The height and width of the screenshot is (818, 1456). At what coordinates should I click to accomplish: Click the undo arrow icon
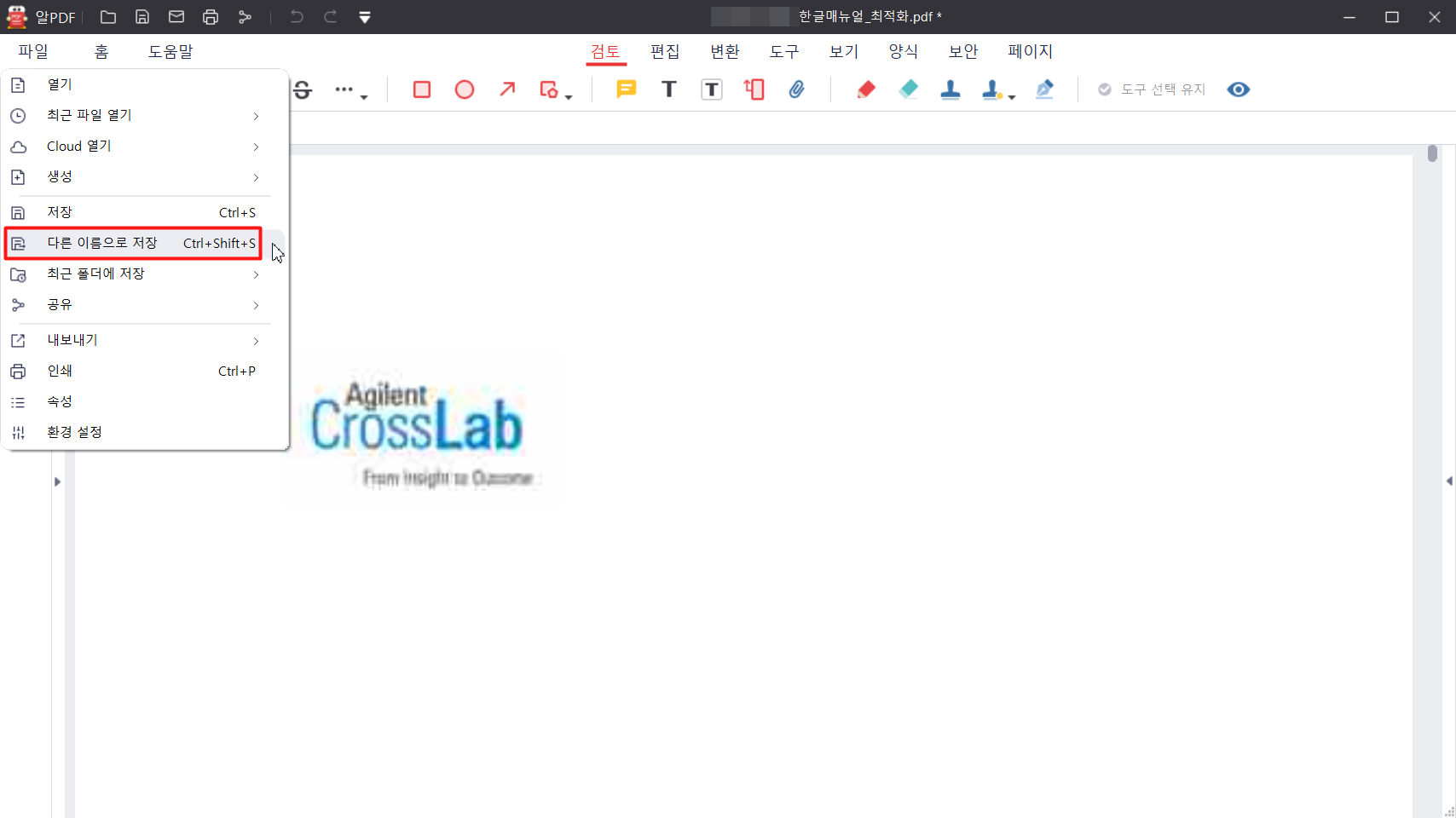pos(297,17)
